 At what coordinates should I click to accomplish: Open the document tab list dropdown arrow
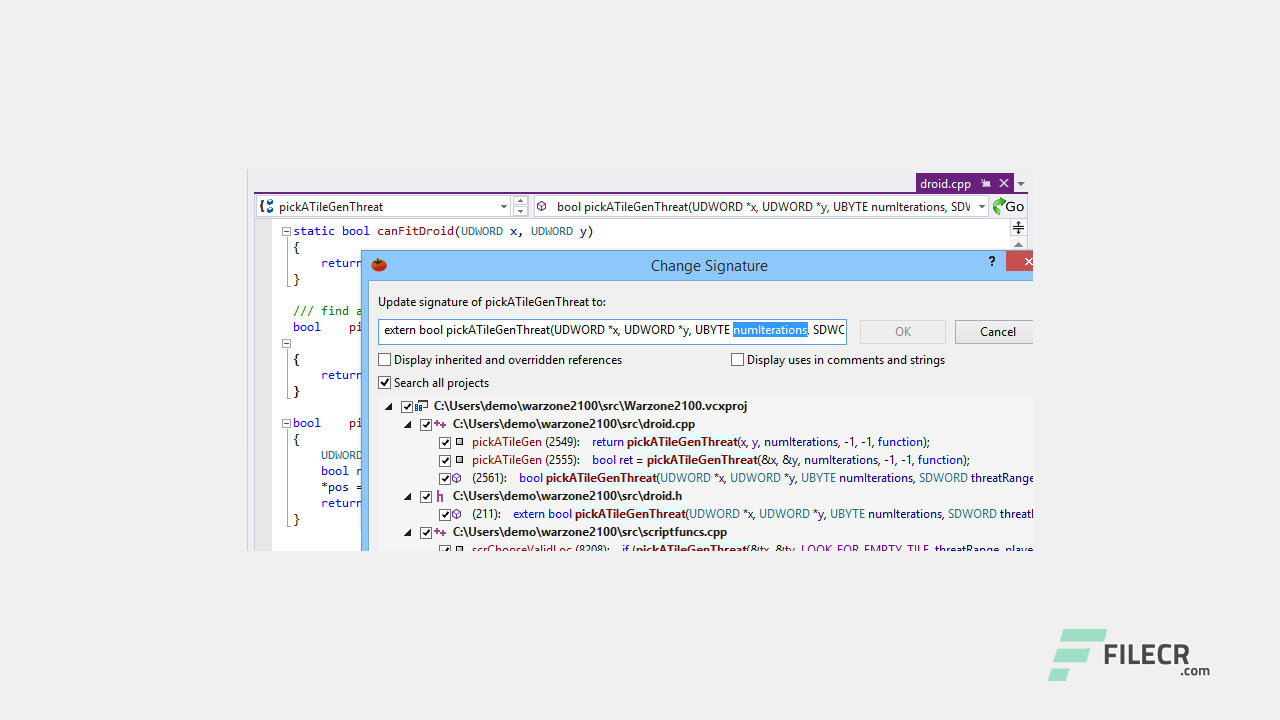click(x=1021, y=184)
